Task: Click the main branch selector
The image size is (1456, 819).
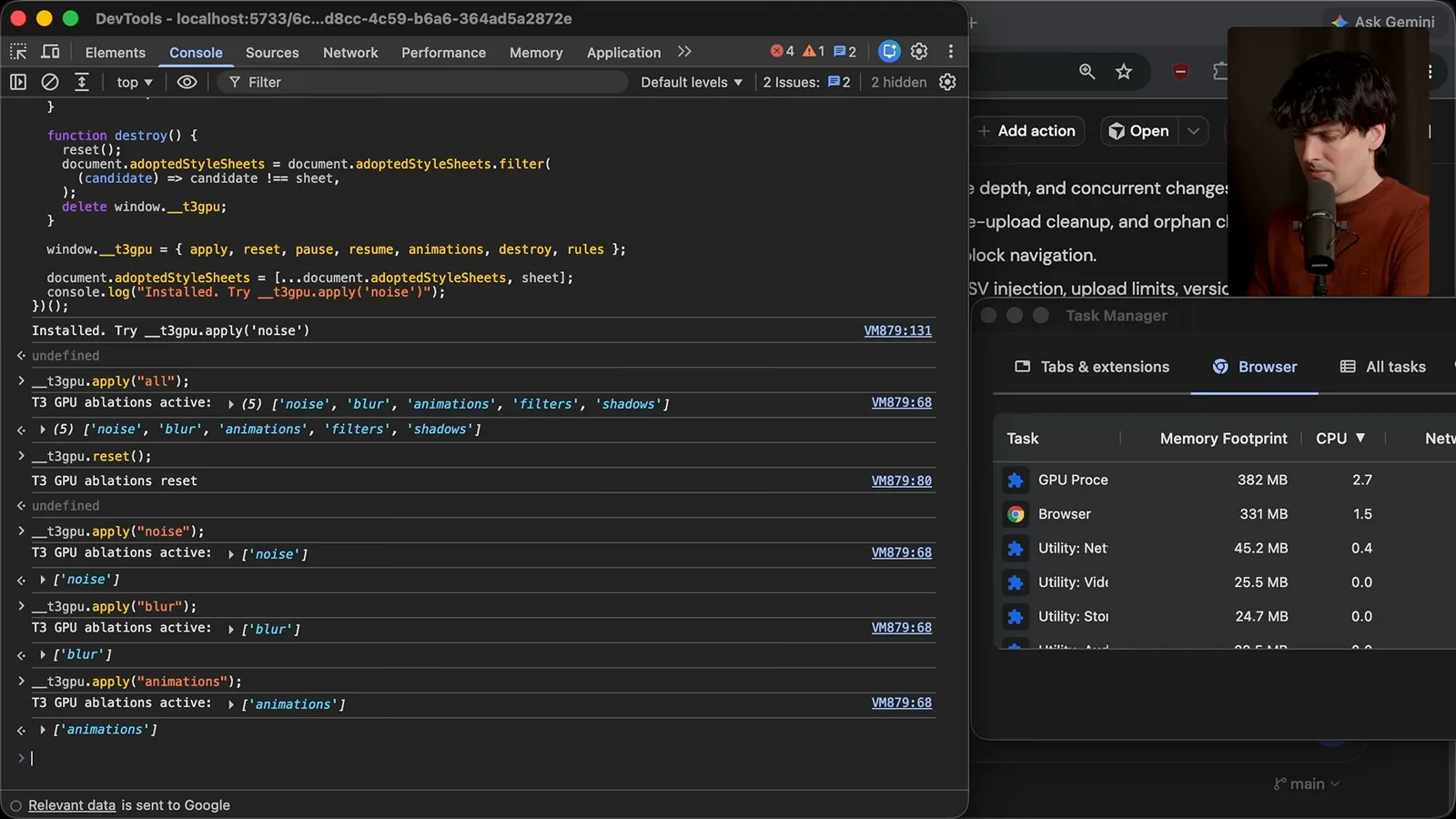Action: [1307, 784]
